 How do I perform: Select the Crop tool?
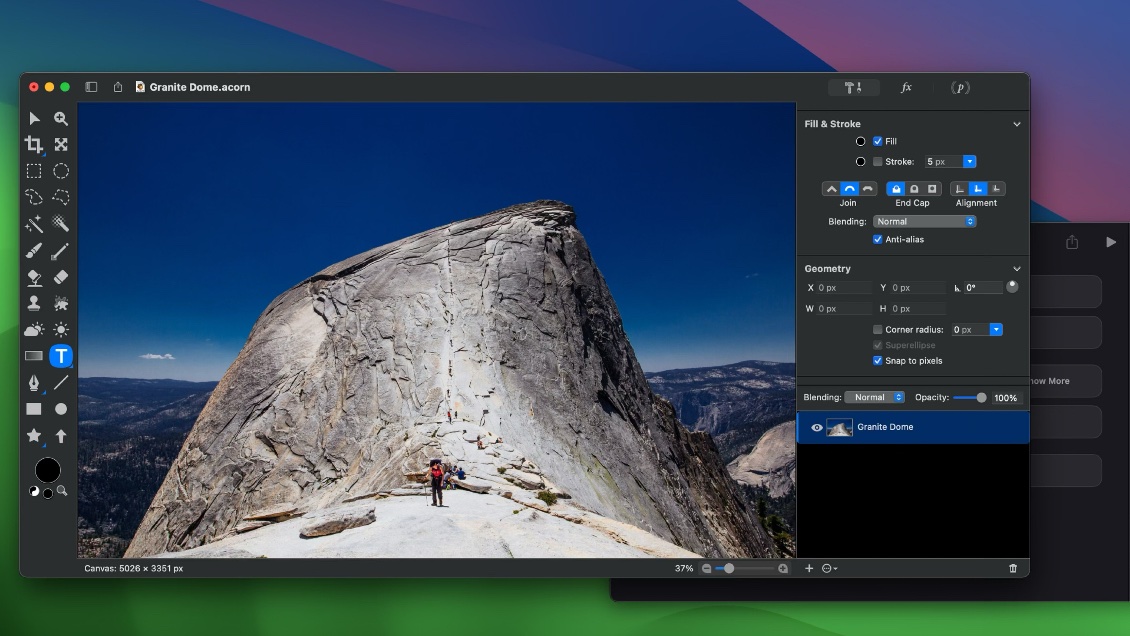coord(34,144)
